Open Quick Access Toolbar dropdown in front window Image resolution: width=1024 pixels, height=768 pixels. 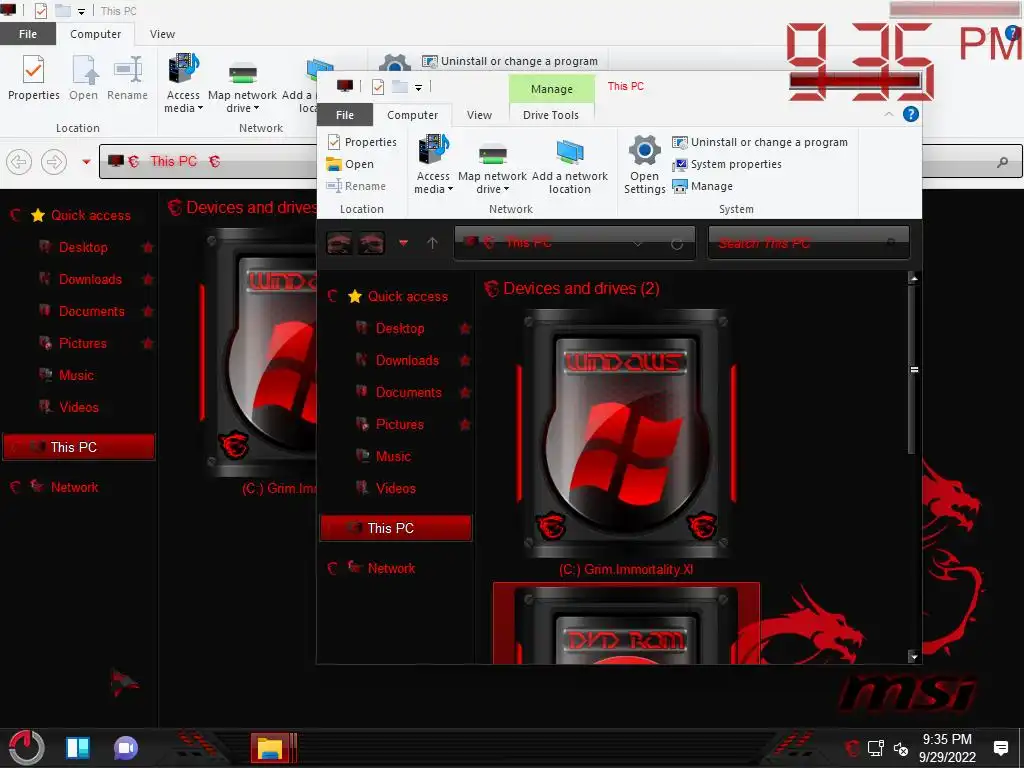418,87
